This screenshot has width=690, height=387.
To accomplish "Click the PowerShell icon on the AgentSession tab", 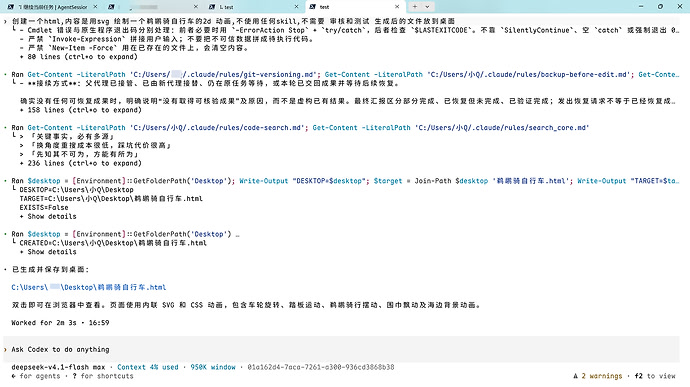I will click(x=11, y=7).
